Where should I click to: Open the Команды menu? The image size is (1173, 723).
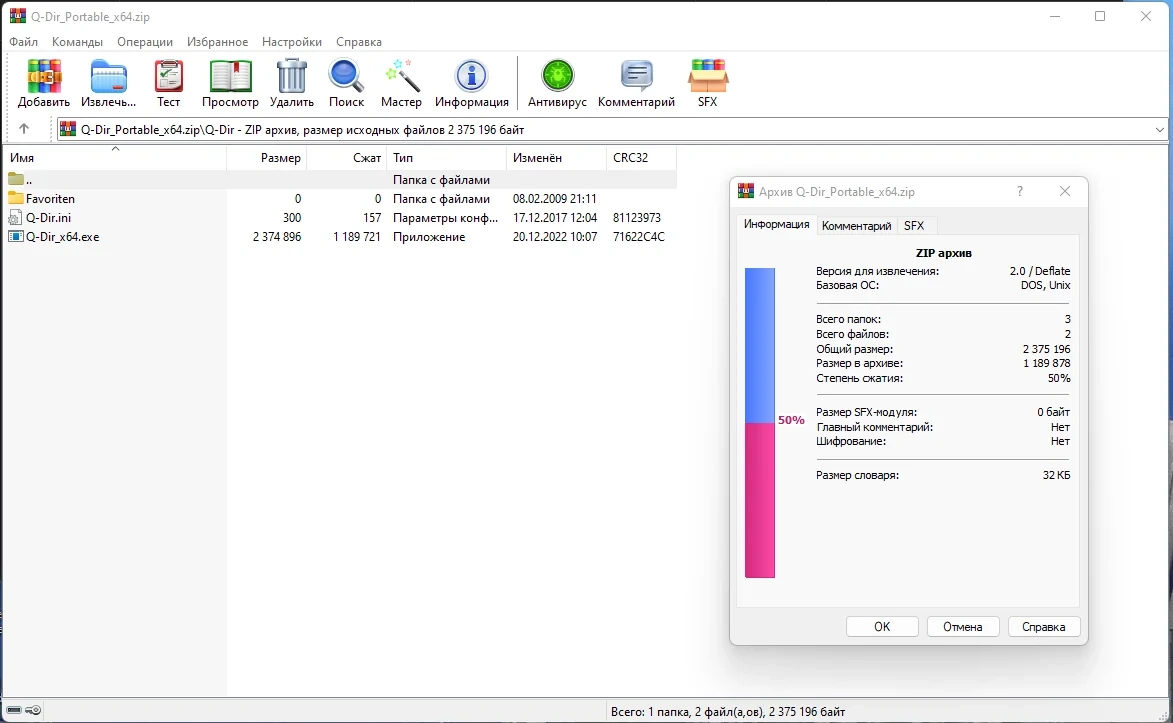click(77, 42)
